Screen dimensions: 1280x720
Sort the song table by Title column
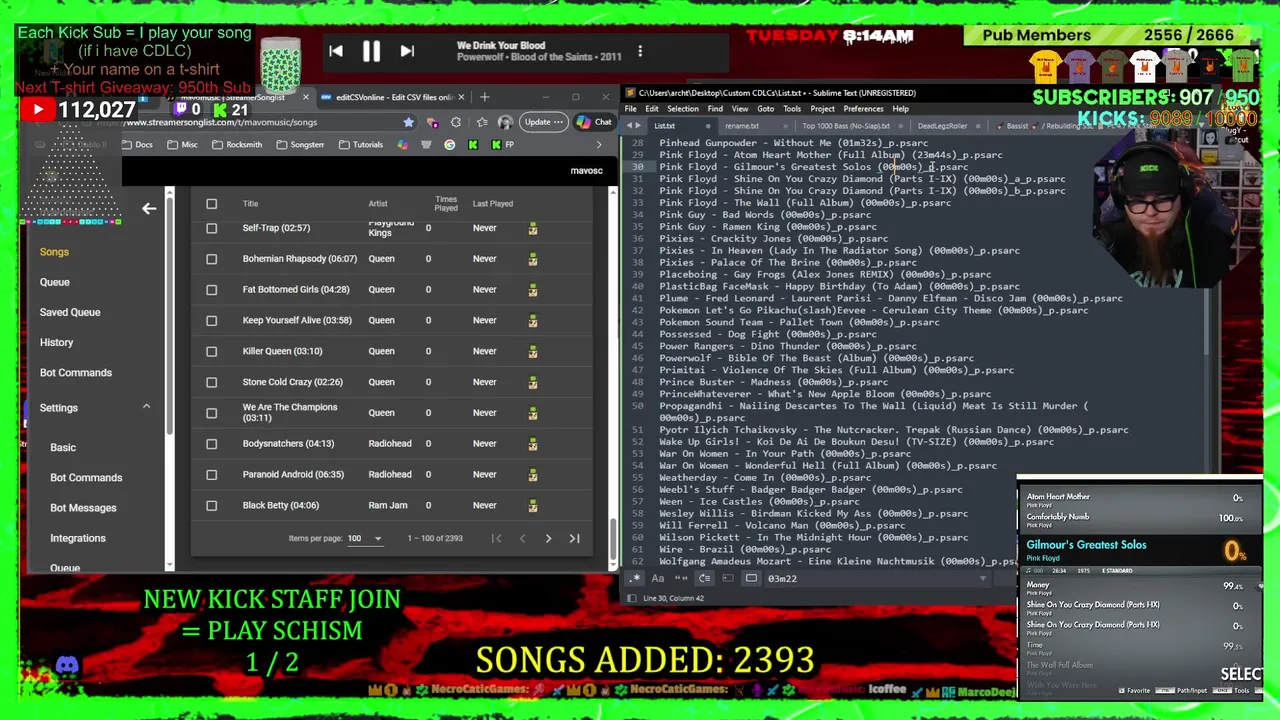pyautogui.click(x=250, y=204)
